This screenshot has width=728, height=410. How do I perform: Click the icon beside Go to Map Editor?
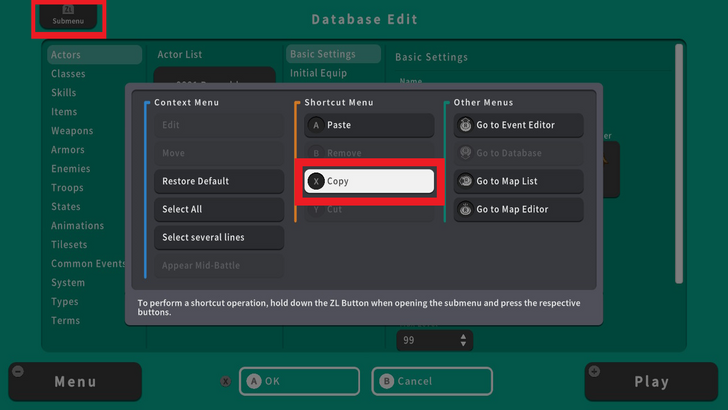coord(465,209)
